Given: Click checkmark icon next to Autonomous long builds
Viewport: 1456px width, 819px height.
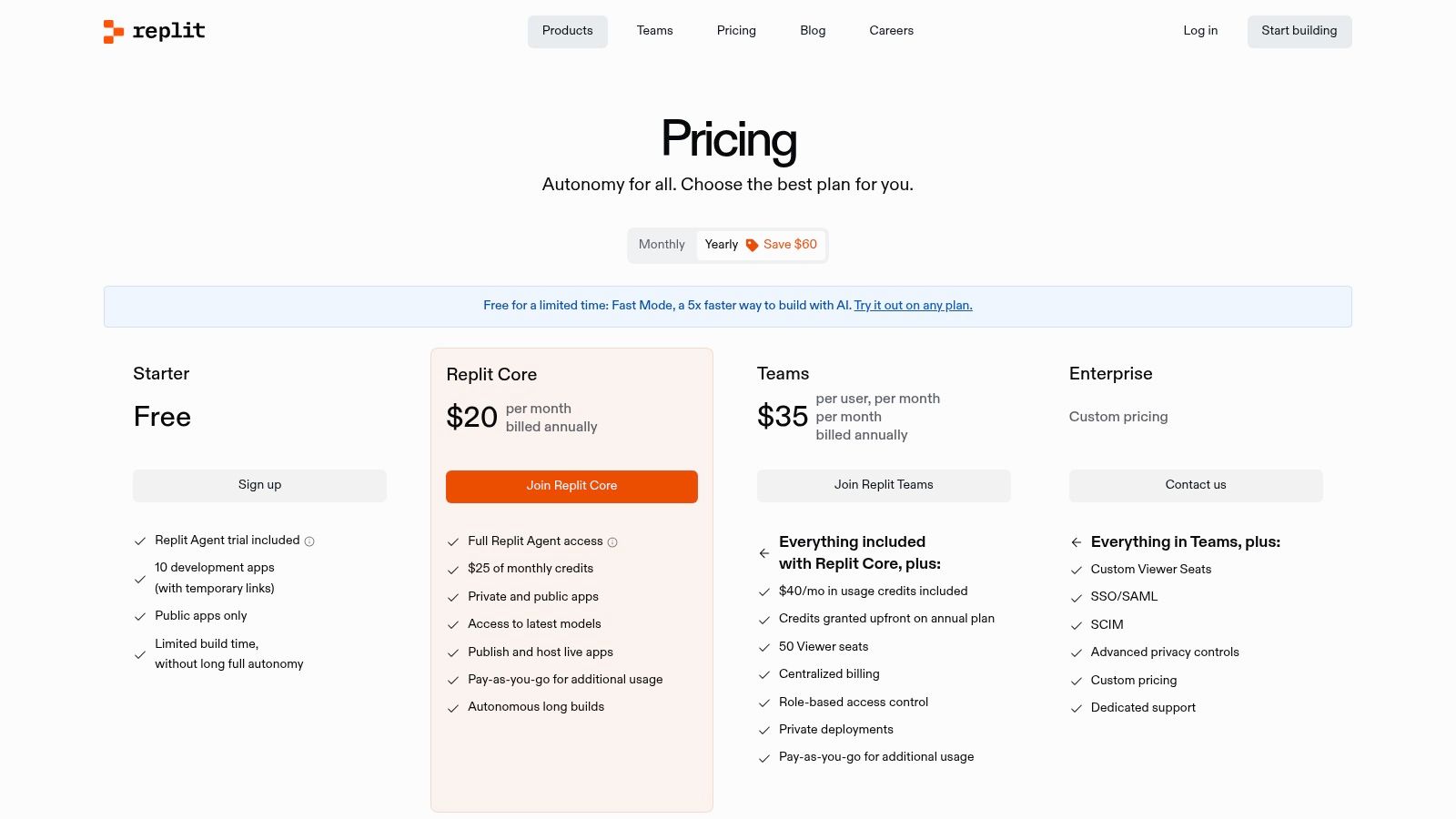Looking at the screenshot, I should pyautogui.click(x=453, y=708).
